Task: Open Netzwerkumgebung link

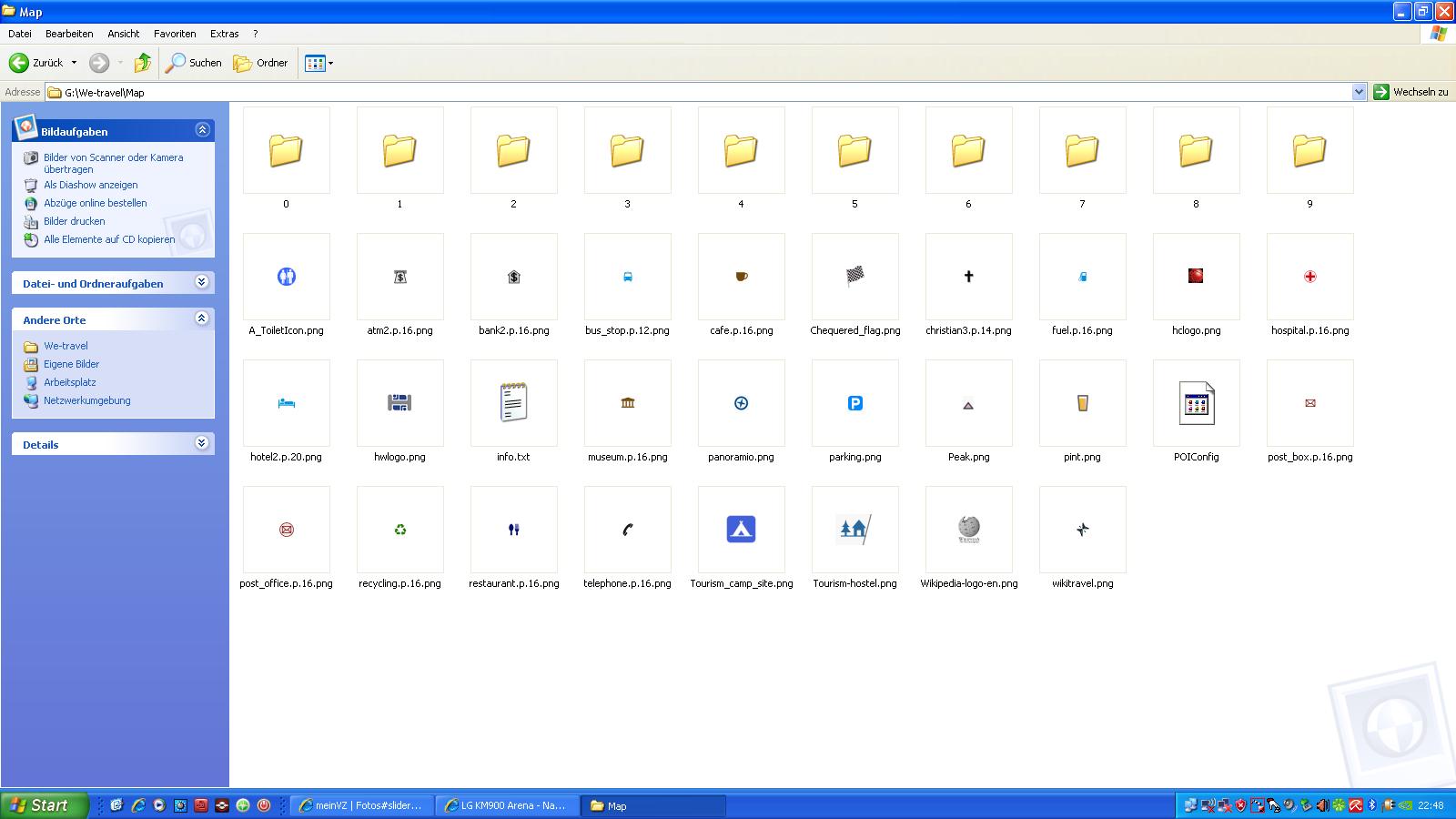Action: [87, 400]
